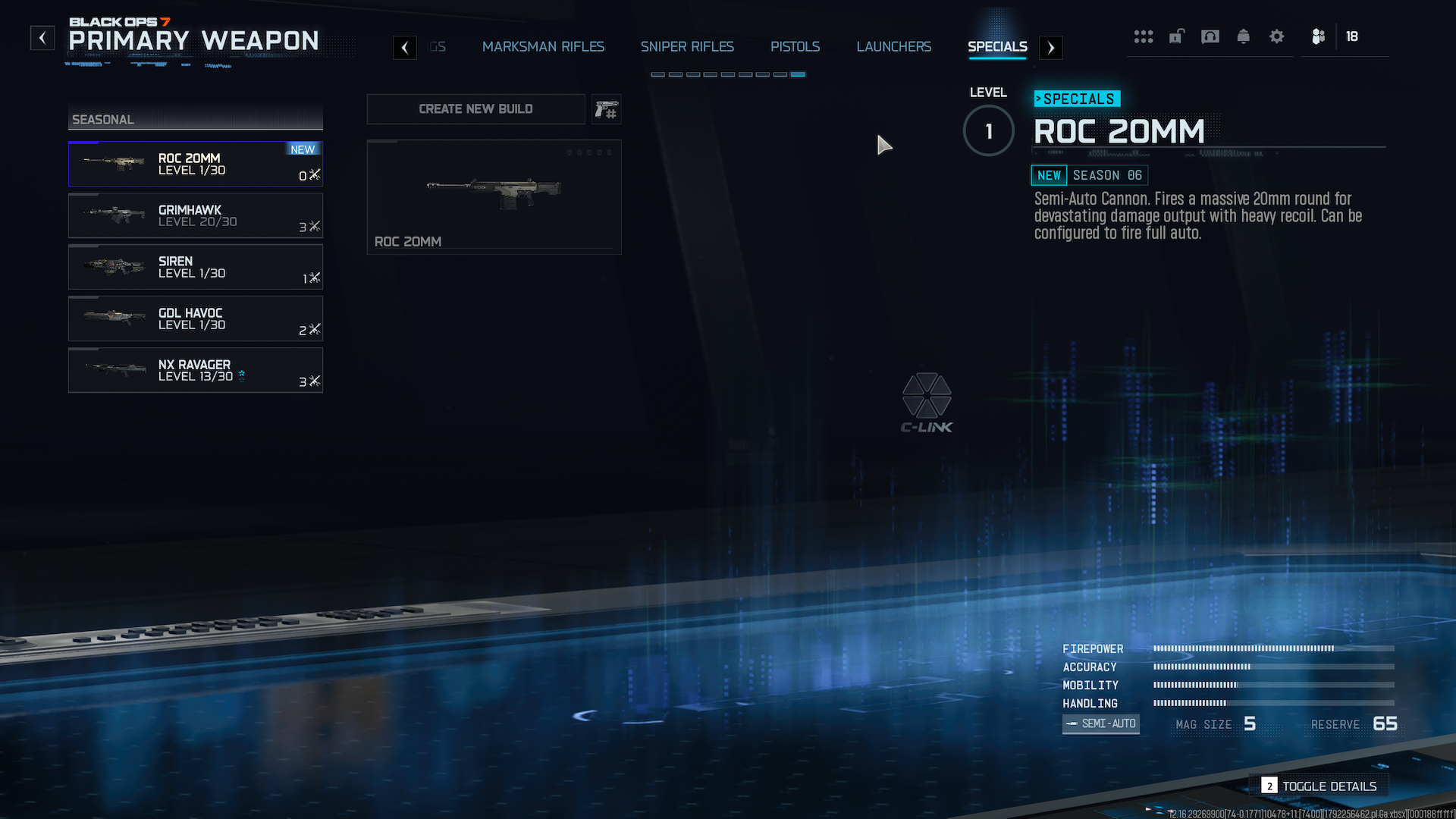
Task: Click the party count 18
Action: pos(1352,36)
